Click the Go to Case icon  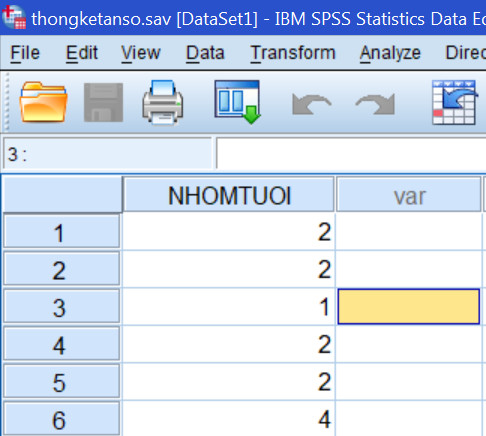(x=454, y=102)
